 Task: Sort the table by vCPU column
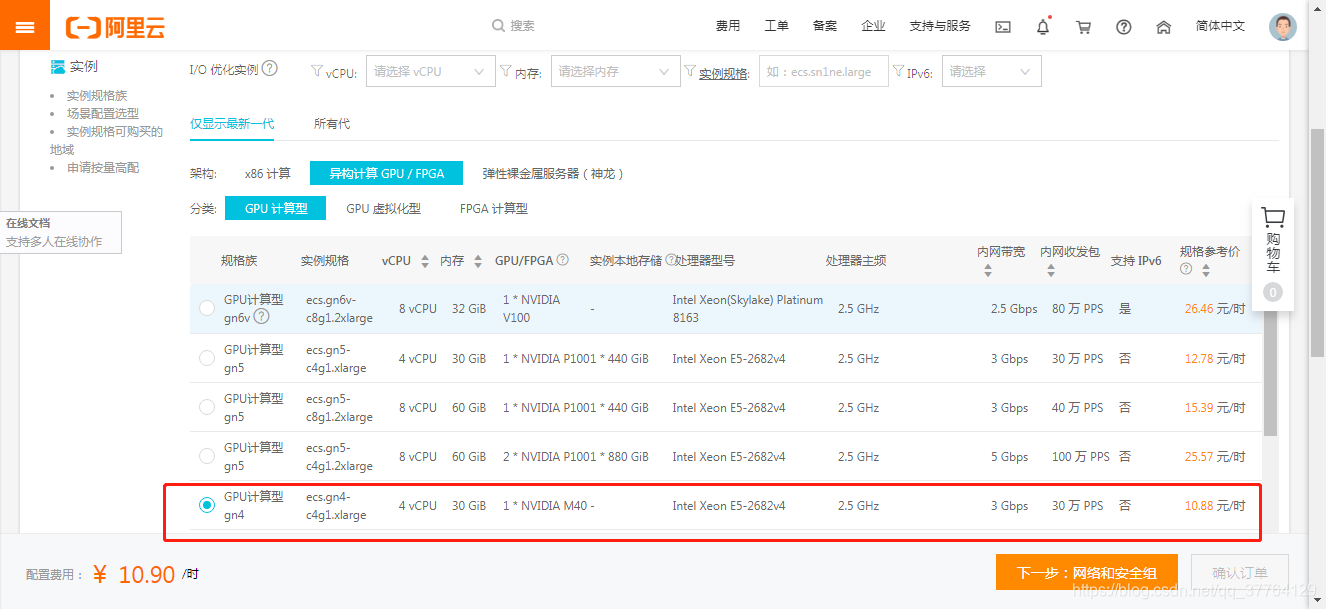click(425, 260)
